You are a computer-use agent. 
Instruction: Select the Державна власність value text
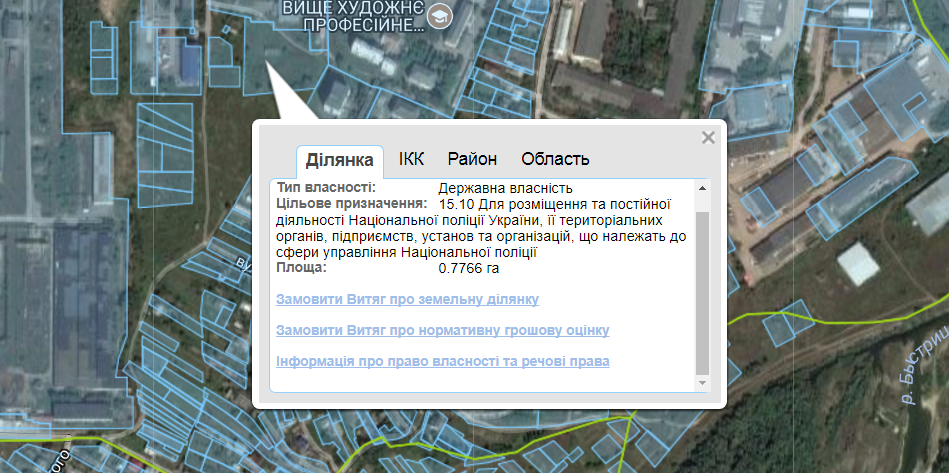click(506, 188)
